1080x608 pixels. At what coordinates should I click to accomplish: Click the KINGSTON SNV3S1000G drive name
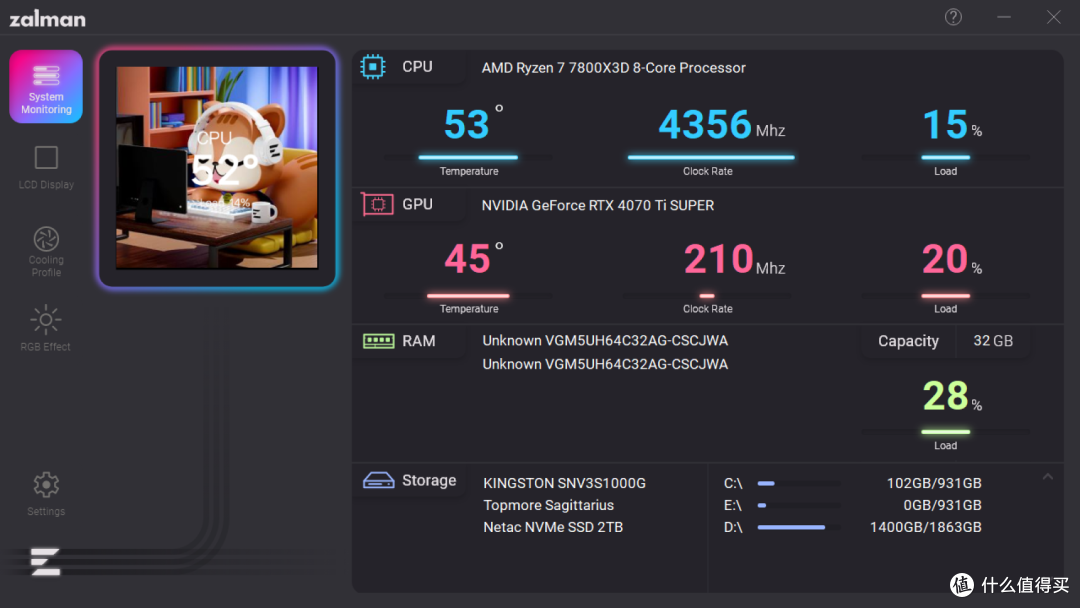pos(564,483)
